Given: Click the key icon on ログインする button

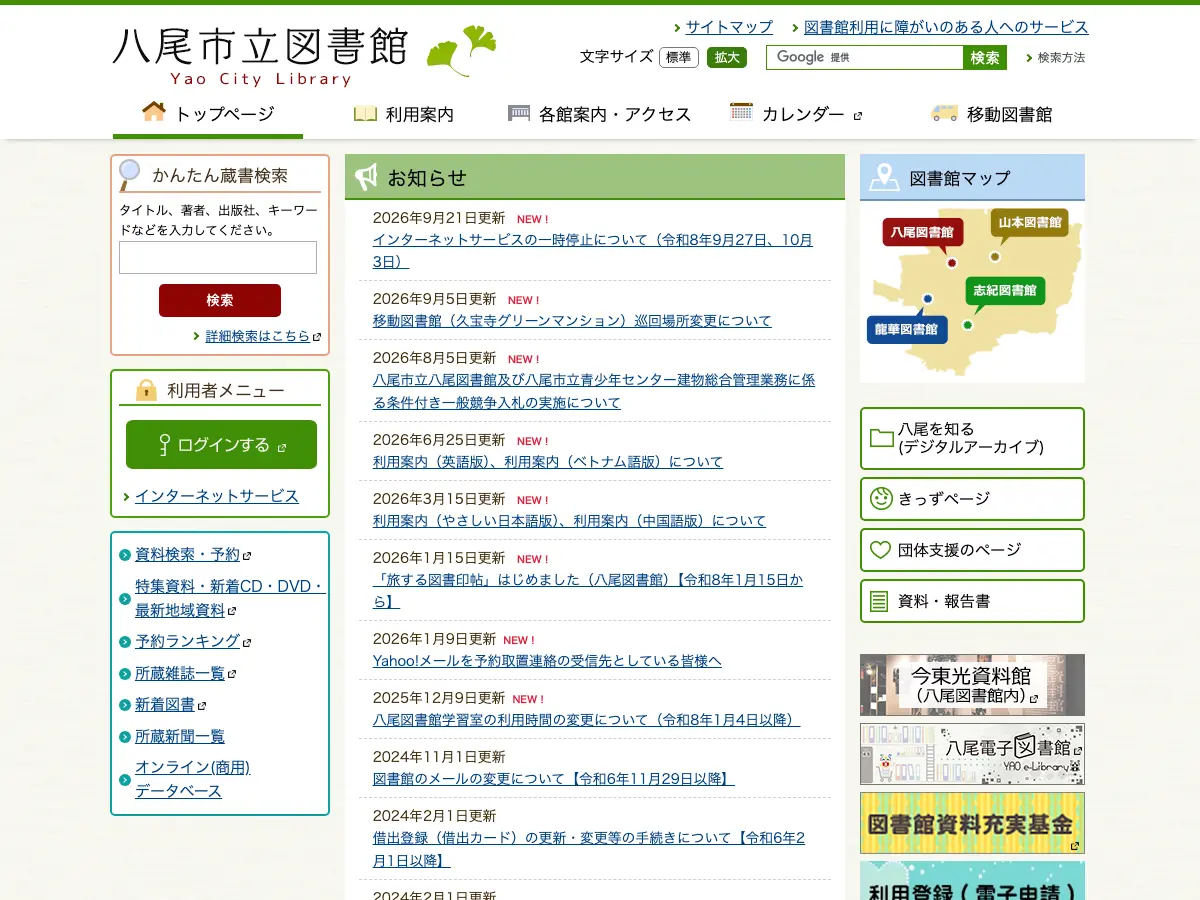Looking at the screenshot, I should point(166,445).
